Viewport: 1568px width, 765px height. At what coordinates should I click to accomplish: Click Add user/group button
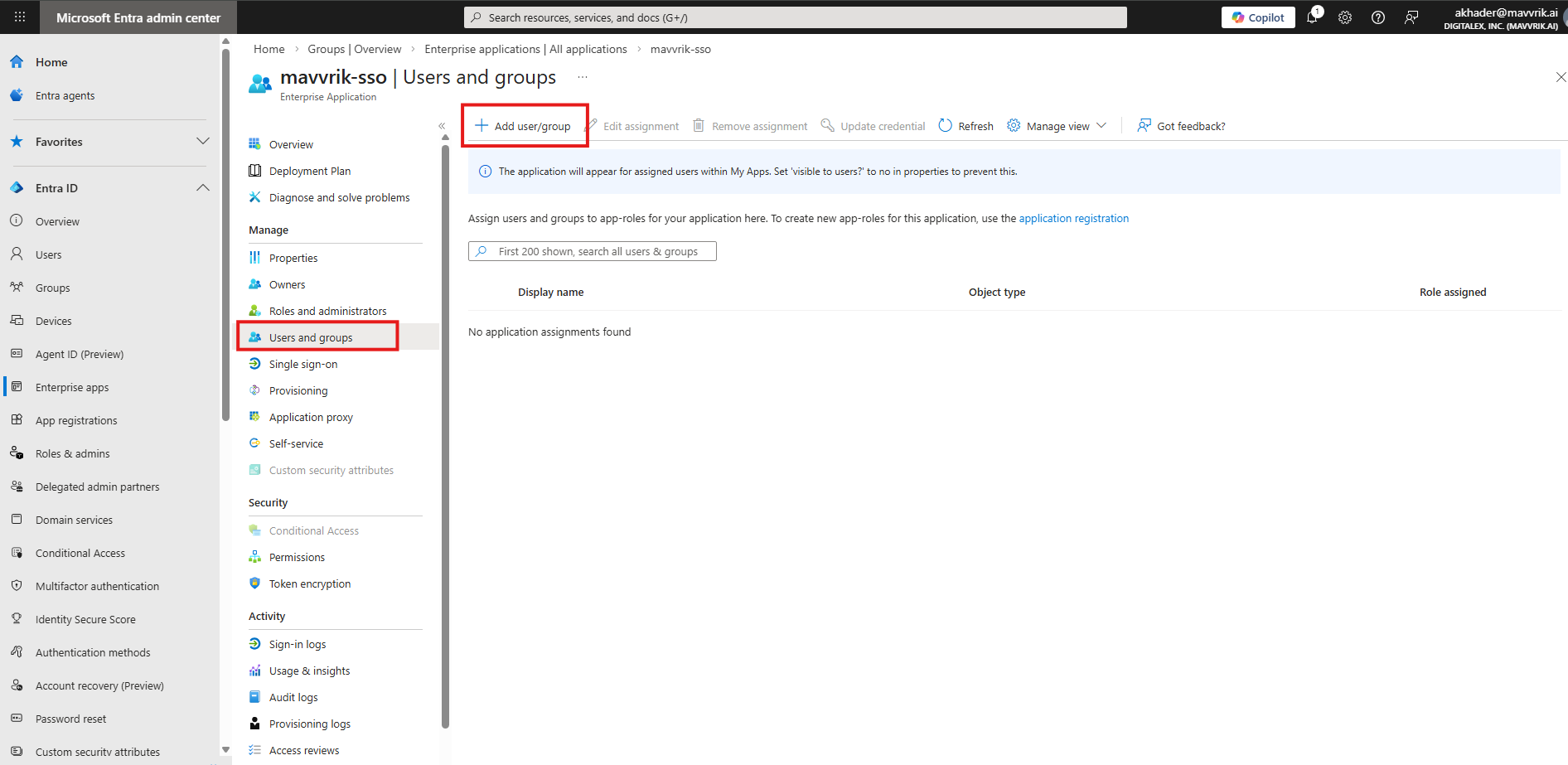click(x=523, y=126)
